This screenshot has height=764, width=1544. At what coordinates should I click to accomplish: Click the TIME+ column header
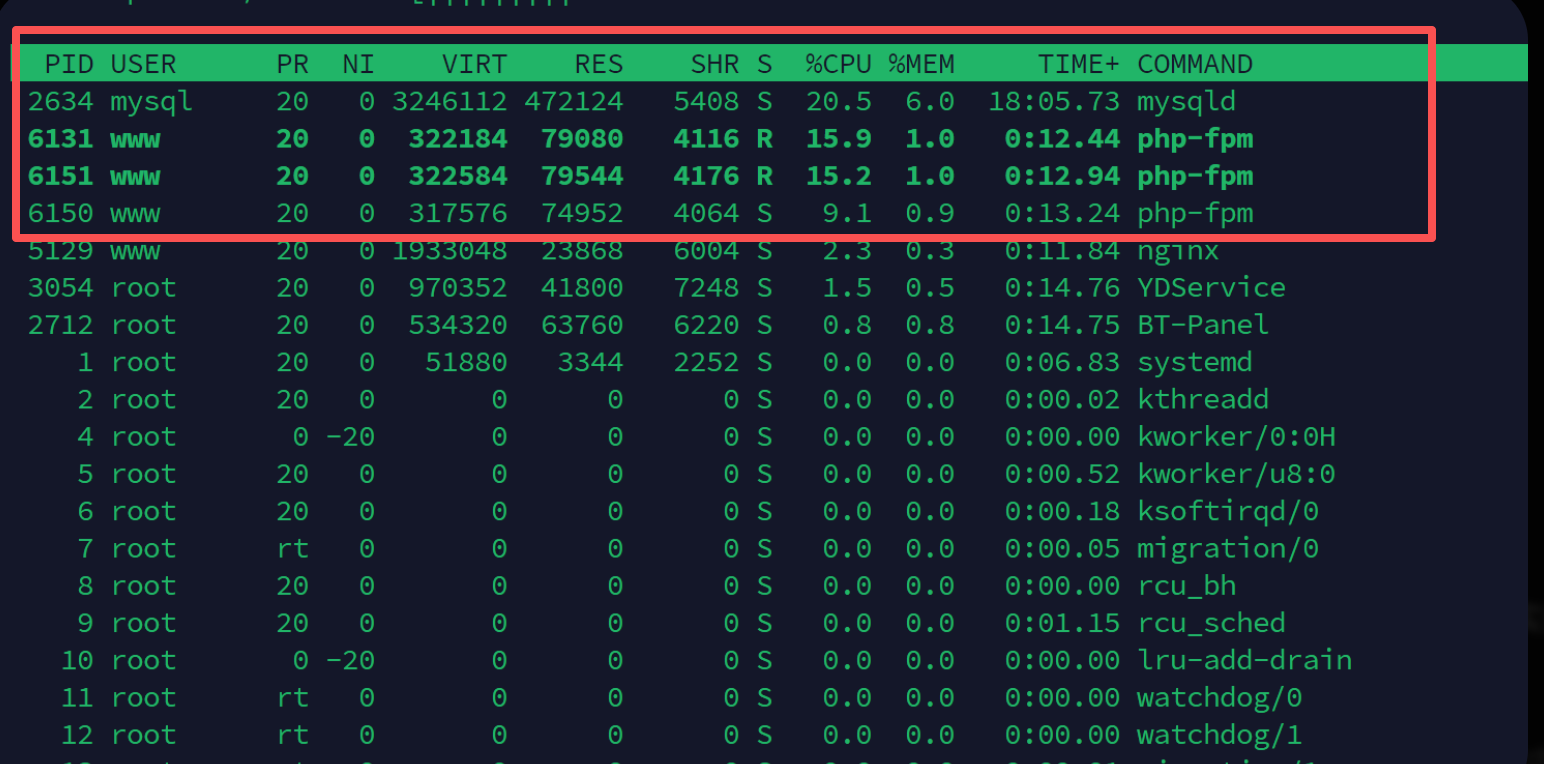point(1078,64)
